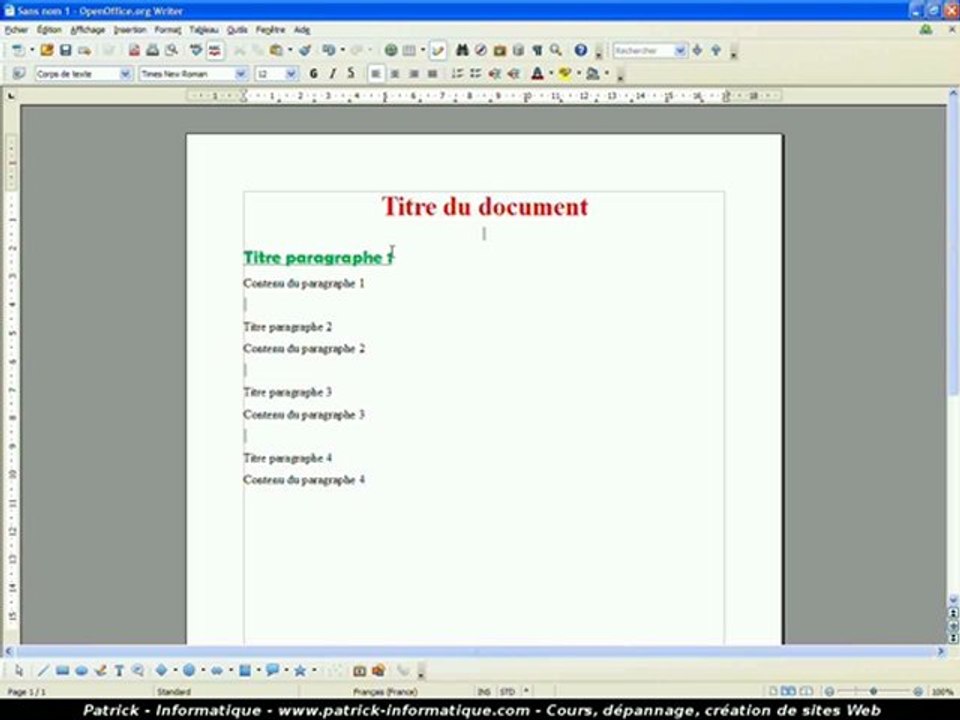This screenshot has height=720, width=960.
Task: Insert a table with Table icon
Action: point(409,50)
